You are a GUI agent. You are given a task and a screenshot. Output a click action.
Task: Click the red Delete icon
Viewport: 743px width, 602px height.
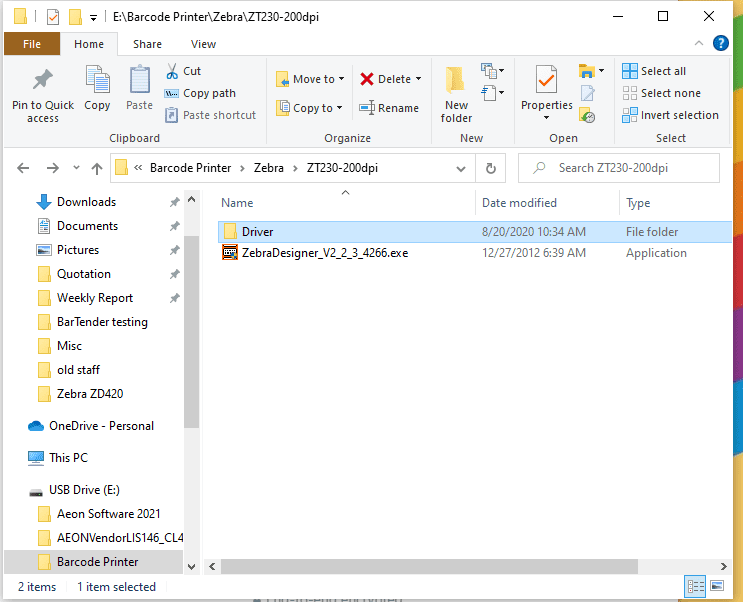click(367, 79)
